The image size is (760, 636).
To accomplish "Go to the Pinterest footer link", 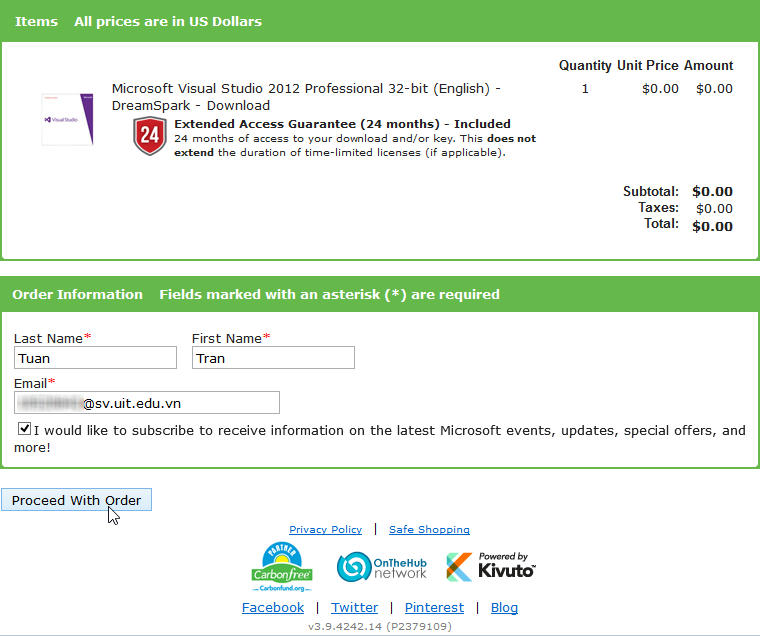I will pos(434,607).
